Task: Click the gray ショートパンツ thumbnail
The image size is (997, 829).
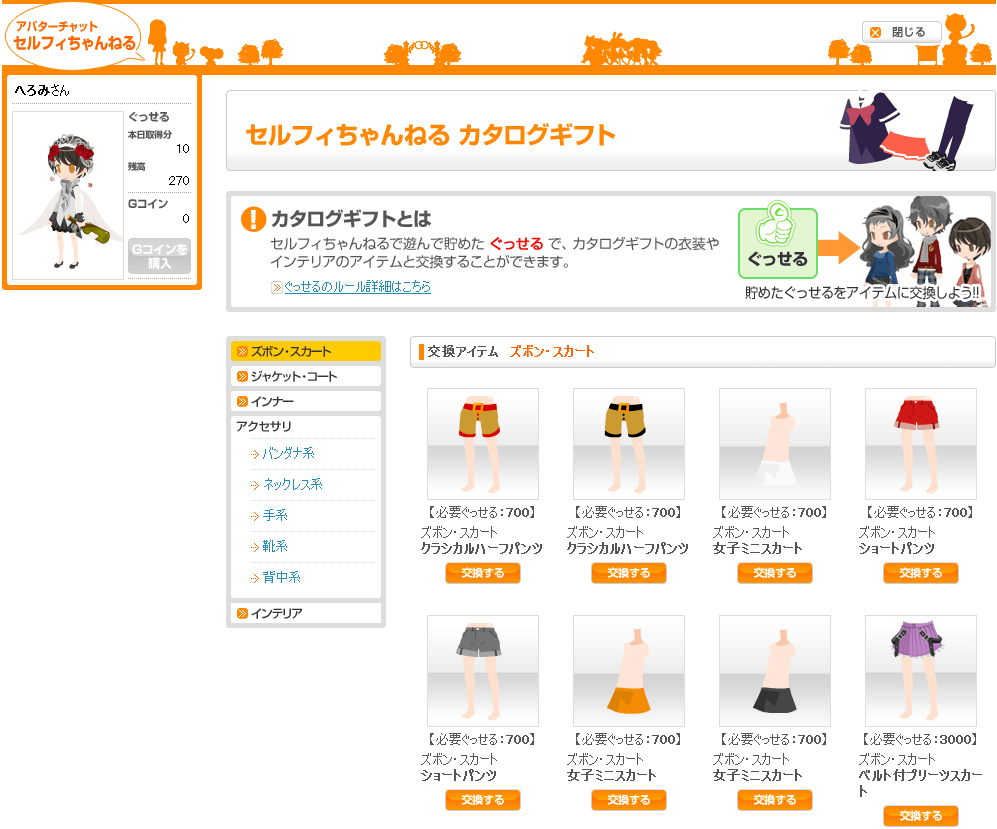Action: pyautogui.click(x=483, y=671)
